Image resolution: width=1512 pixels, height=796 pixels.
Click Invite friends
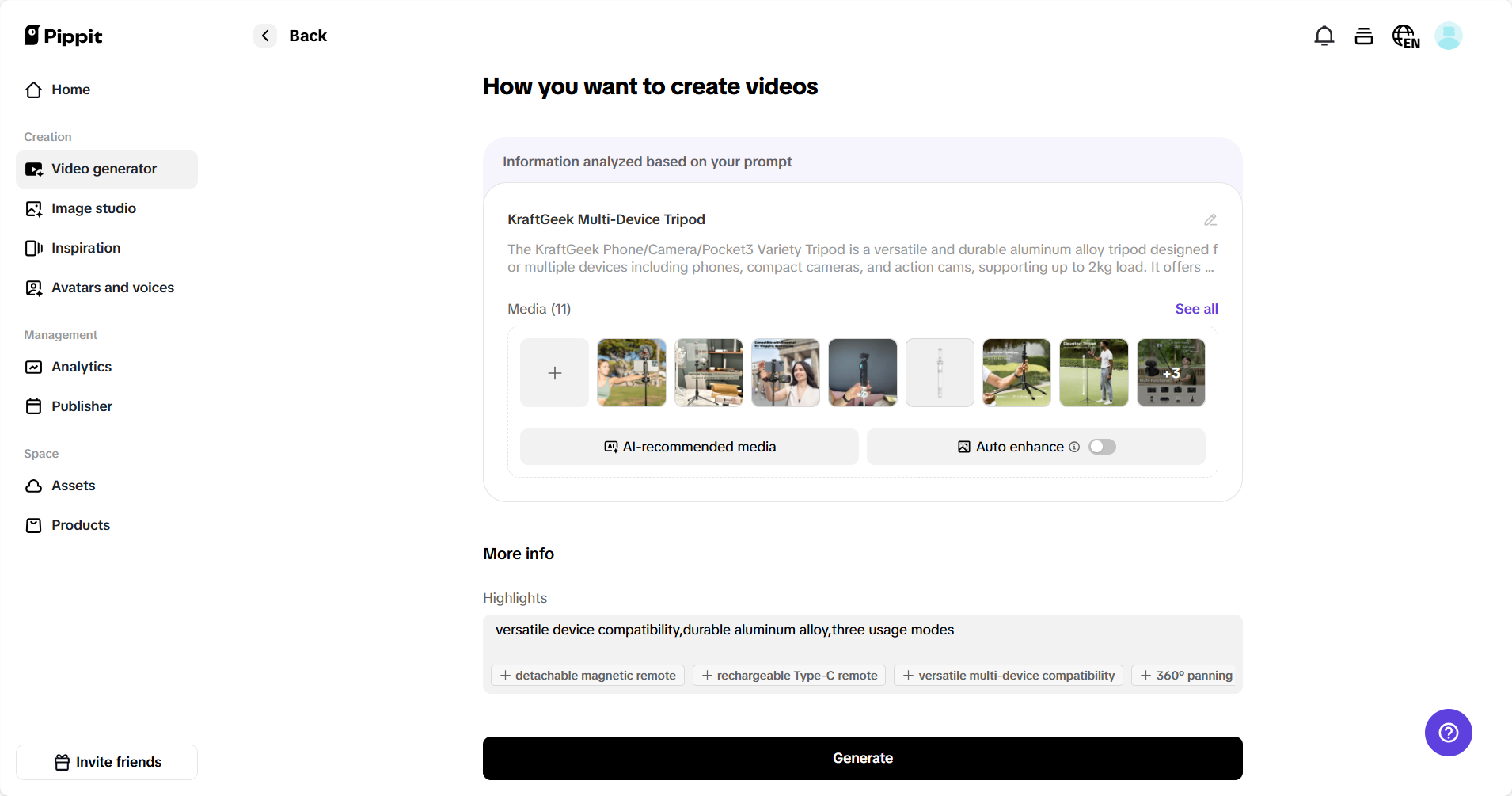tap(106, 761)
